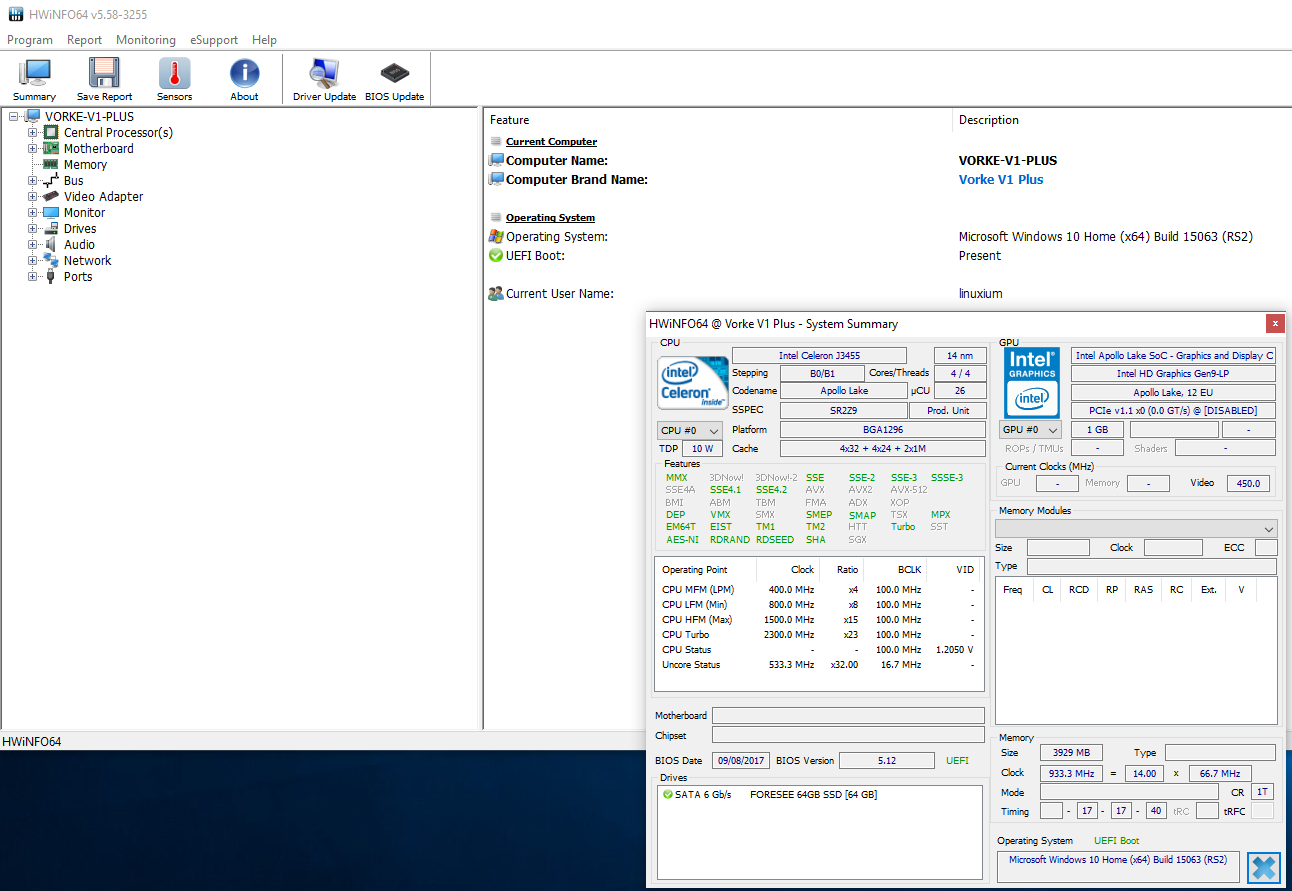This screenshot has width=1292, height=891.
Task: Open the Monitoring menu
Action: coord(146,40)
